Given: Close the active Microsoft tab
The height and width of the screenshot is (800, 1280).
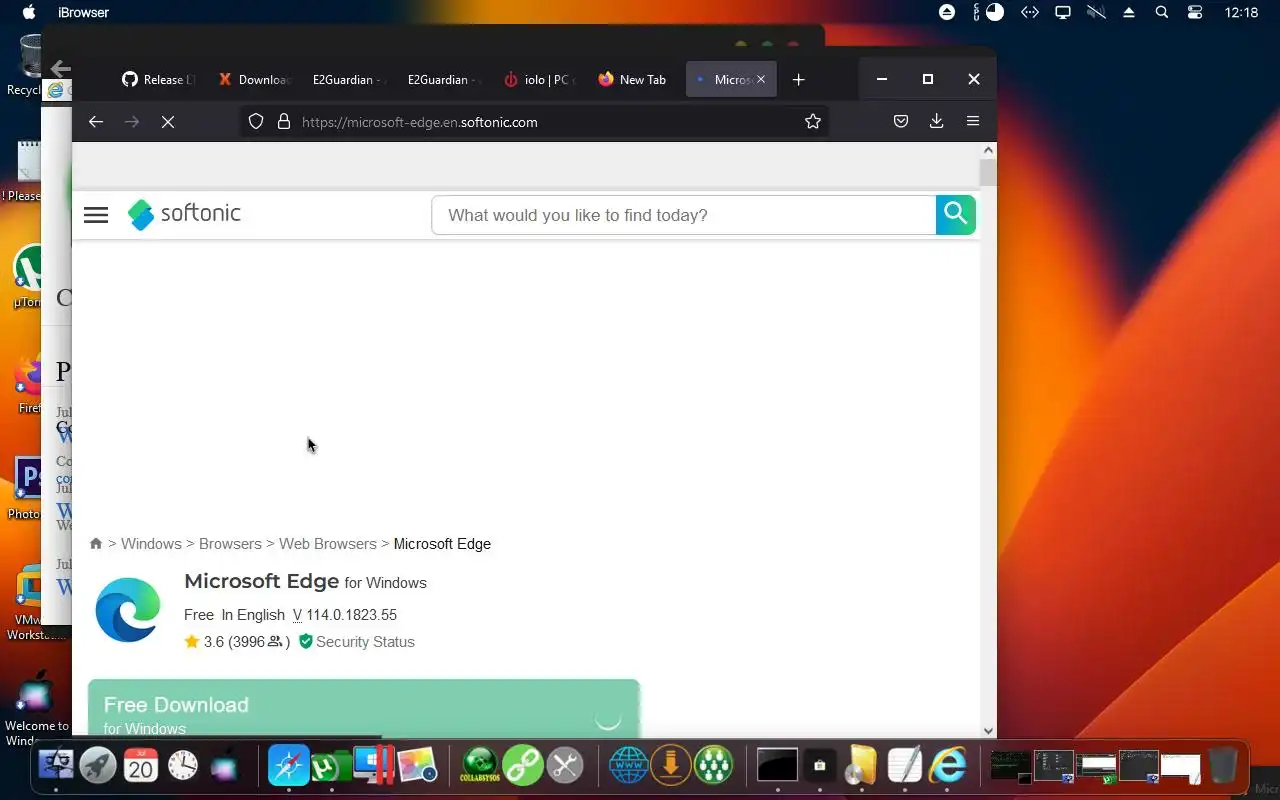Looking at the screenshot, I should point(761,80).
